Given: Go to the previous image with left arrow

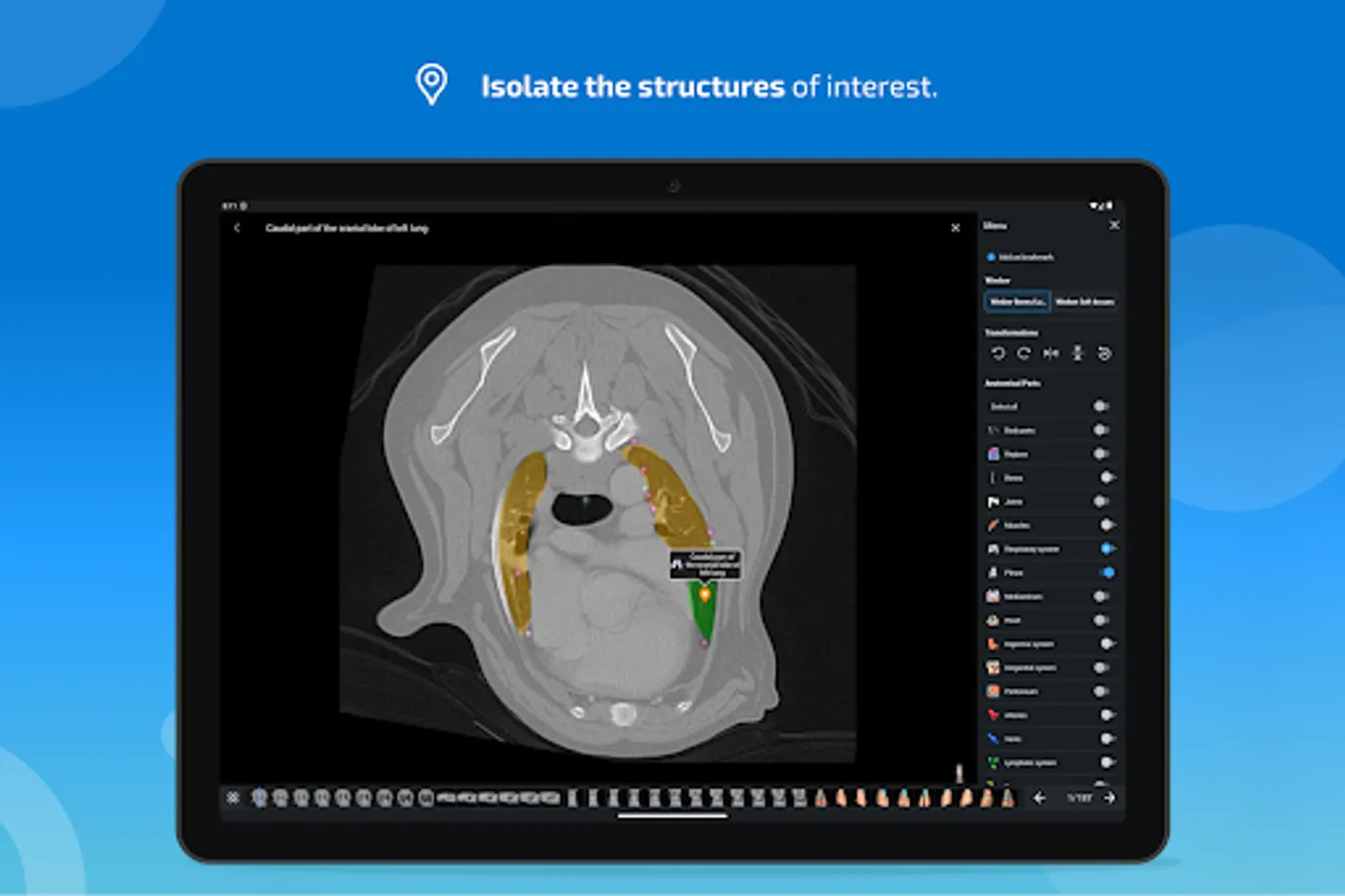Looking at the screenshot, I should [x=1039, y=797].
